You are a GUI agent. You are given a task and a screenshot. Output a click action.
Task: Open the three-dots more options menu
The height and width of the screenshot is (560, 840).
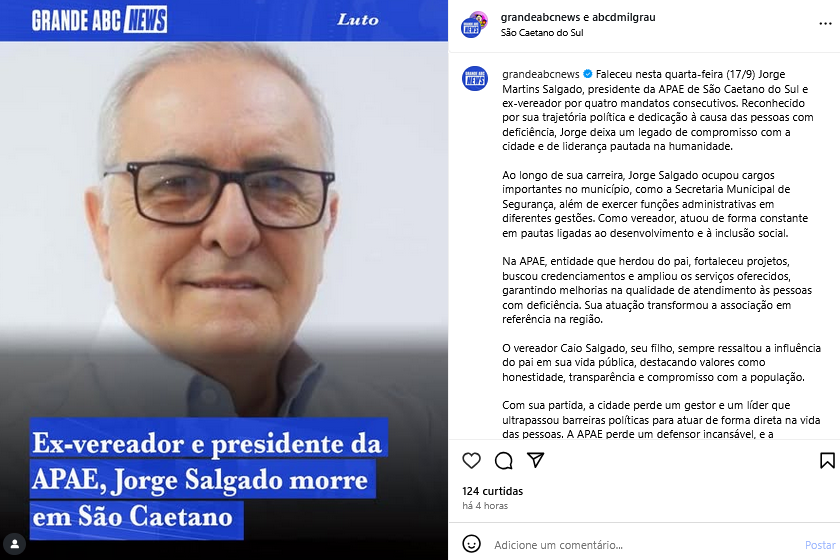(826, 24)
